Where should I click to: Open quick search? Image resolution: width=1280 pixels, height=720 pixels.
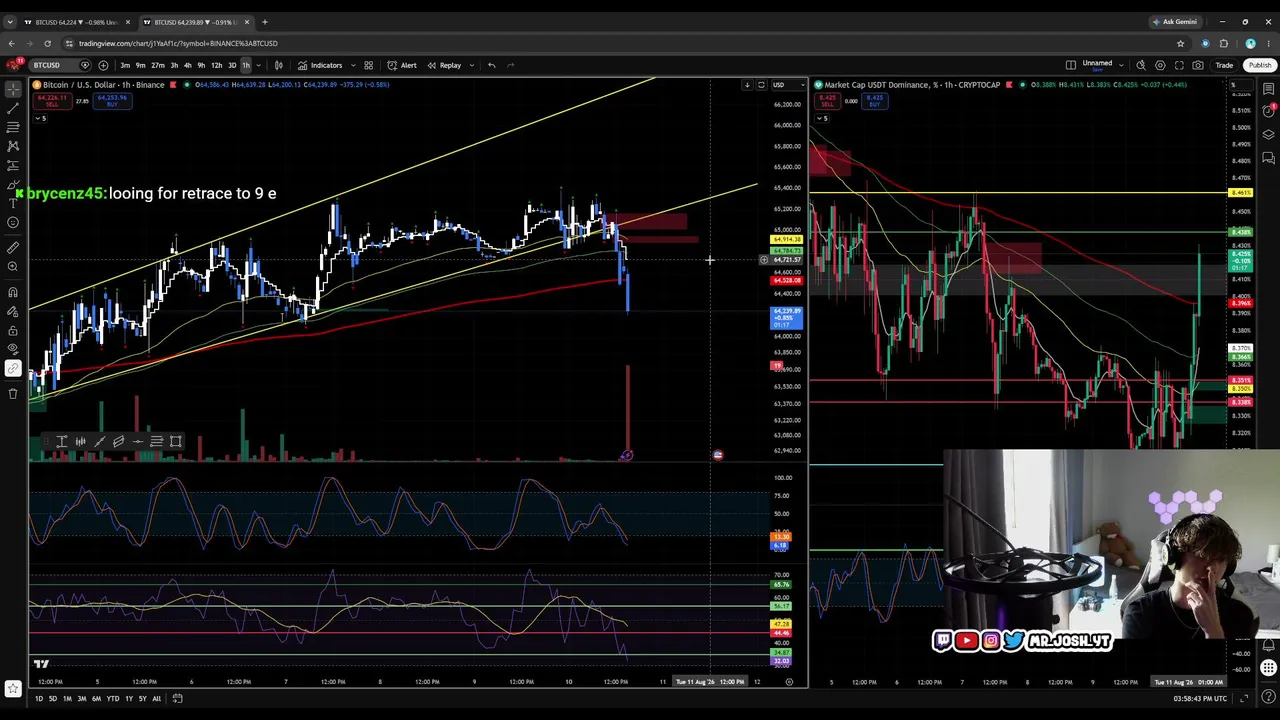(x=1141, y=65)
